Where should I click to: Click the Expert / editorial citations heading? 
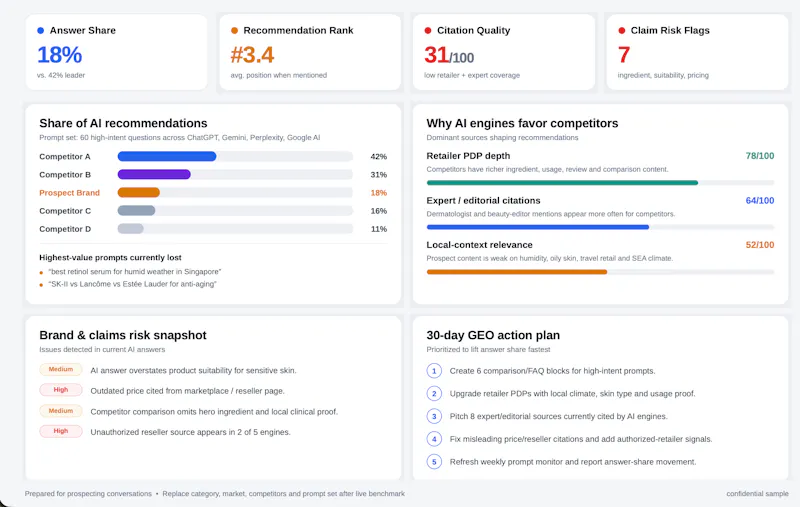[x=483, y=200]
